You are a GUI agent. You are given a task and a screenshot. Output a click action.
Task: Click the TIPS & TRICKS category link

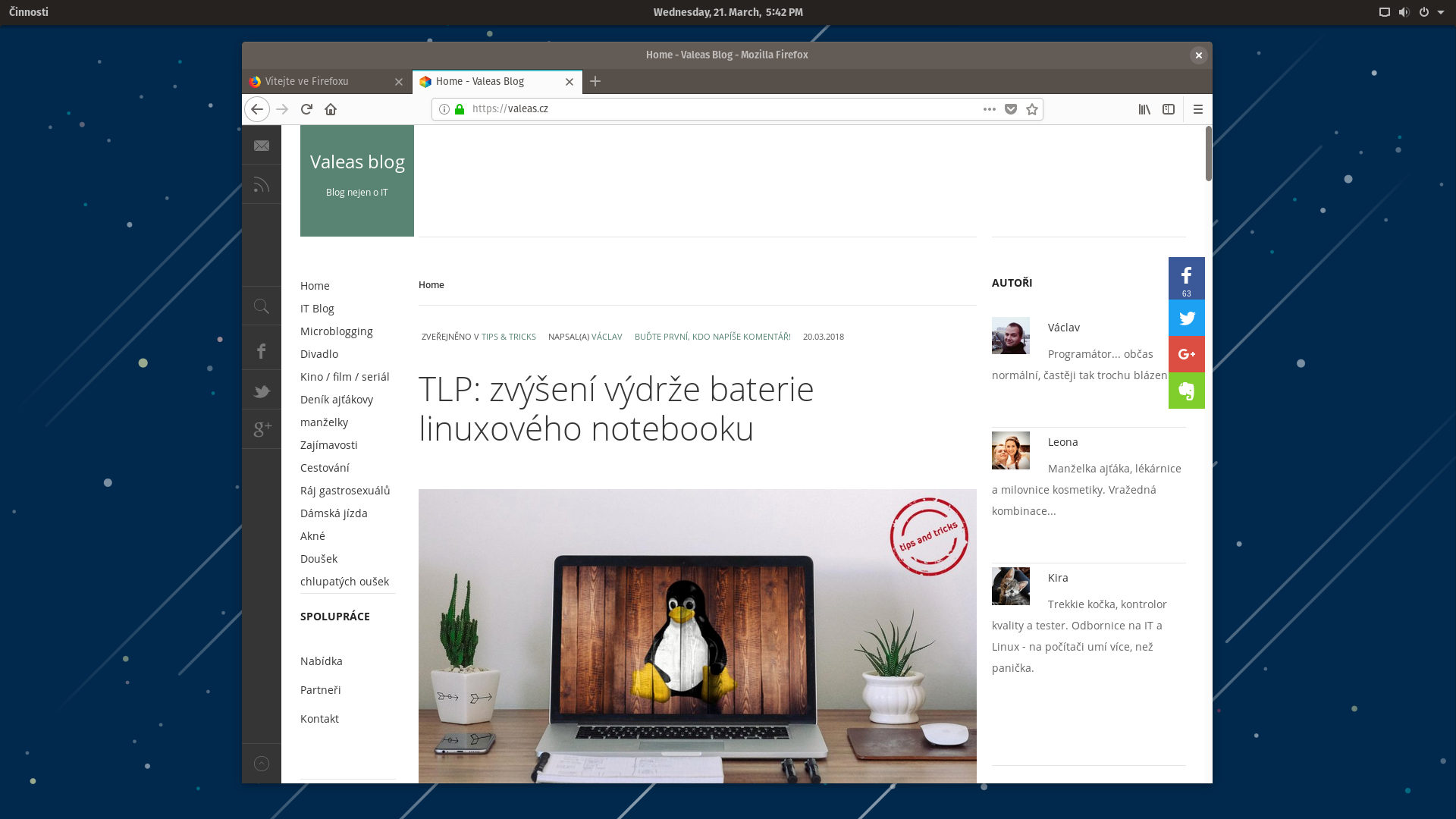[x=508, y=337]
